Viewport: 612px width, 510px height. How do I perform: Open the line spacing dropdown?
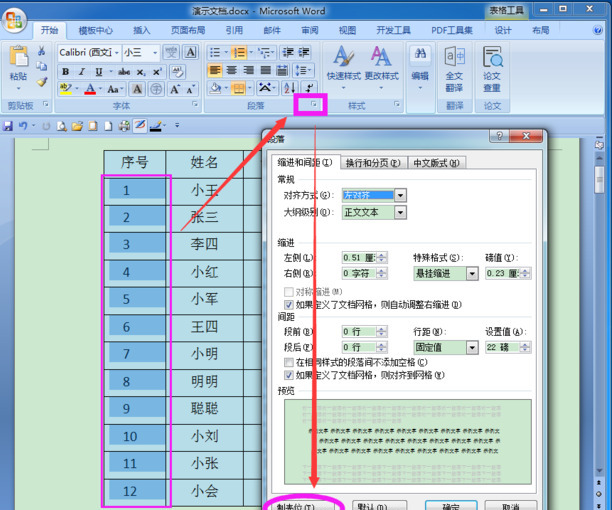click(472, 347)
